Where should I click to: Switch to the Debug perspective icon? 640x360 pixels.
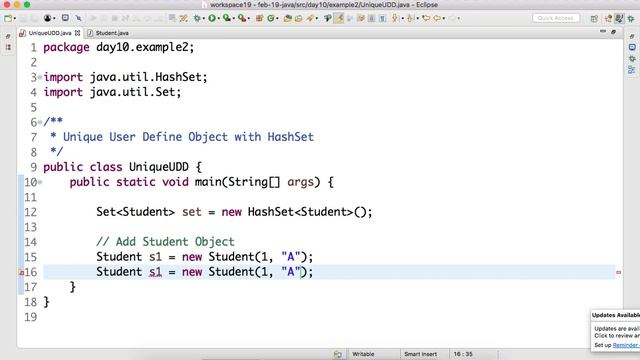click(631, 18)
